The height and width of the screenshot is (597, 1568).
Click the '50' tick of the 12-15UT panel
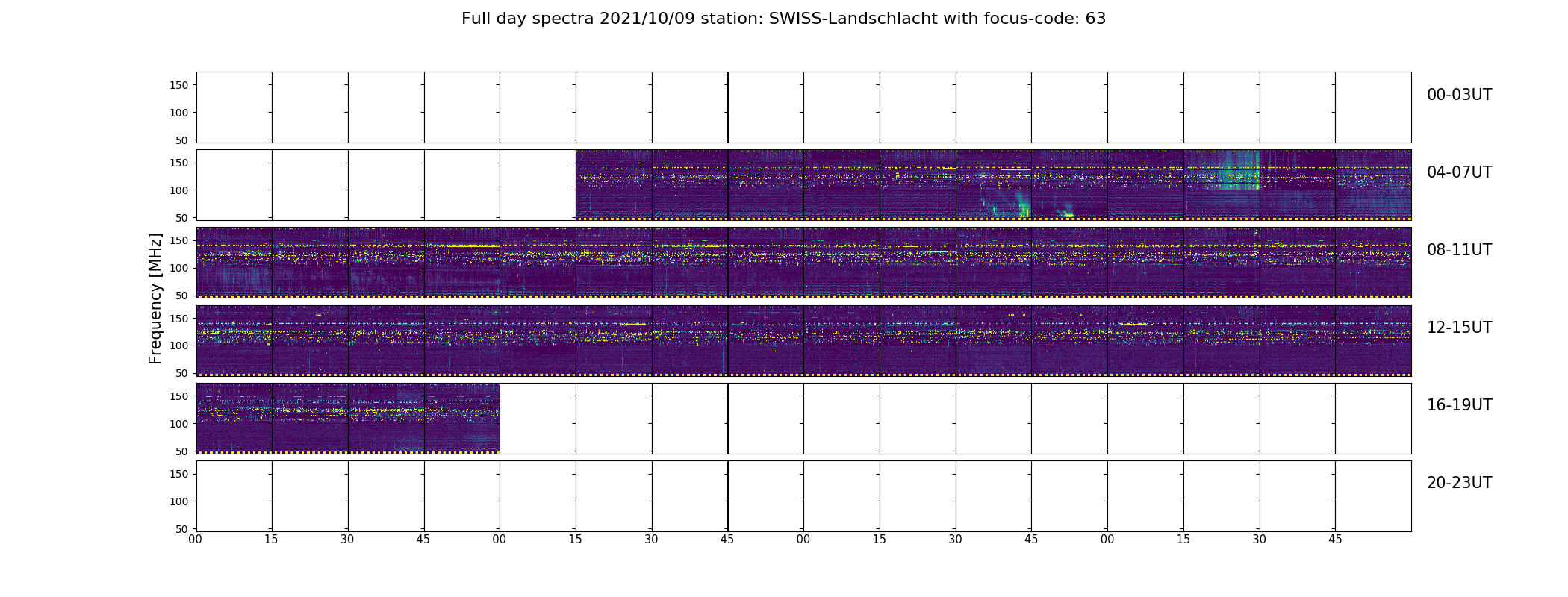pyautogui.click(x=182, y=373)
